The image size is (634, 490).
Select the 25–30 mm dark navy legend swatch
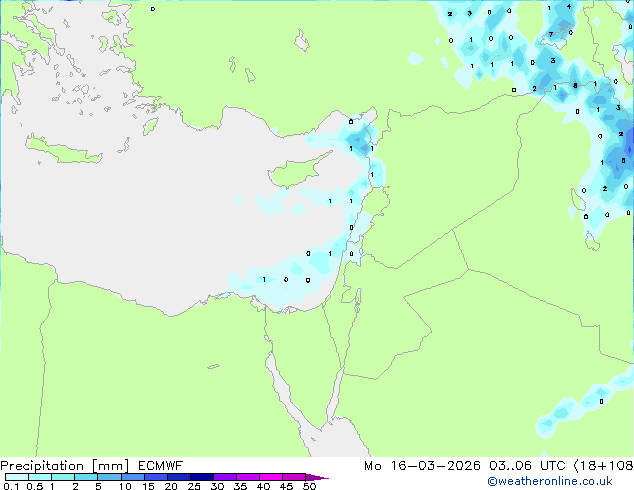[x=202, y=477]
